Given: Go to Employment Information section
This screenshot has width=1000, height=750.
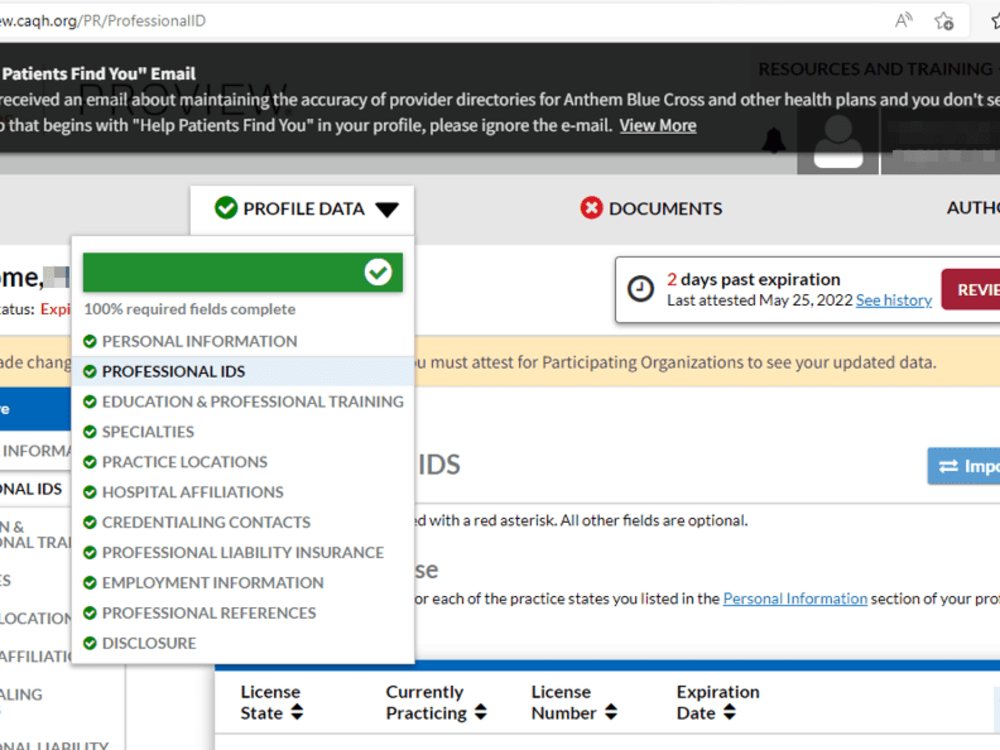Looking at the screenshot, I should (x=212, y=582).
